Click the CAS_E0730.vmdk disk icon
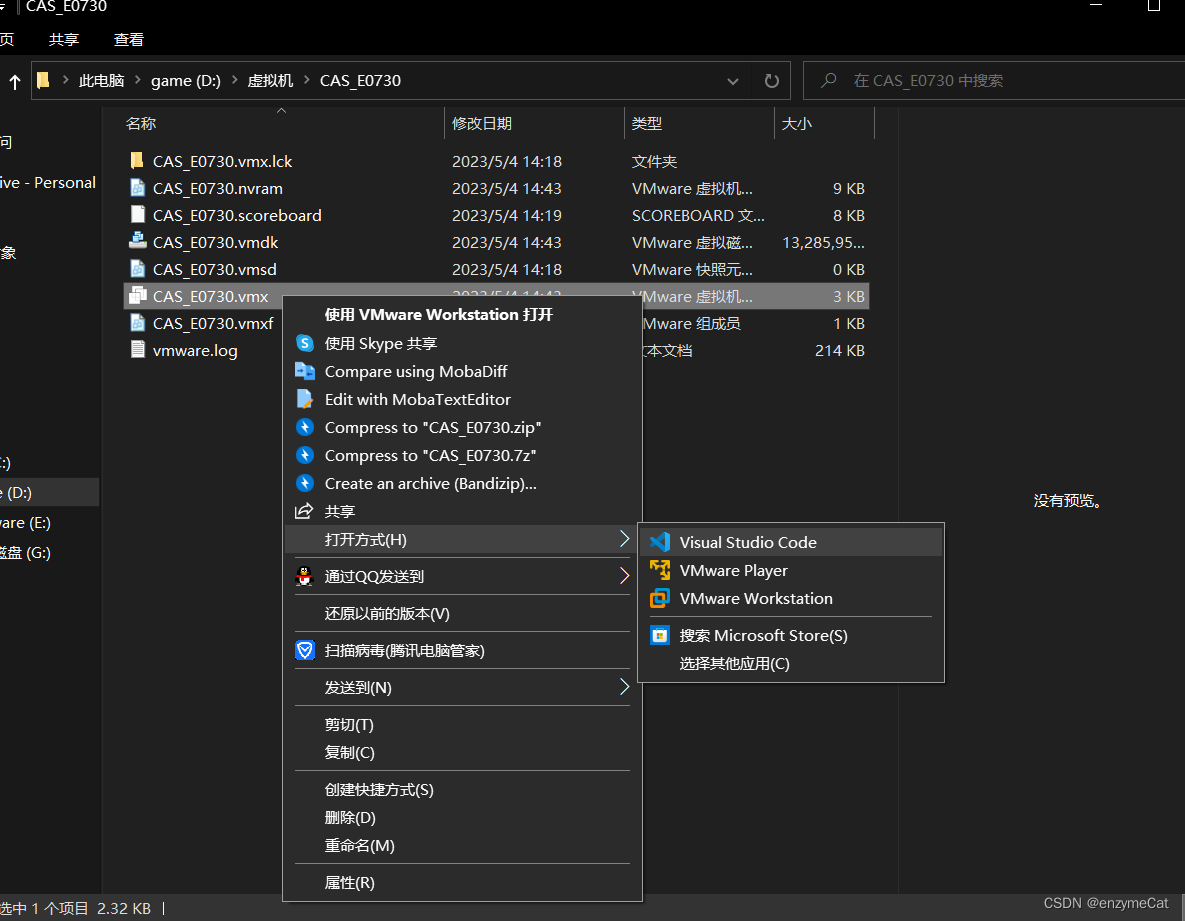1185x921 pixels. [138, 241]
